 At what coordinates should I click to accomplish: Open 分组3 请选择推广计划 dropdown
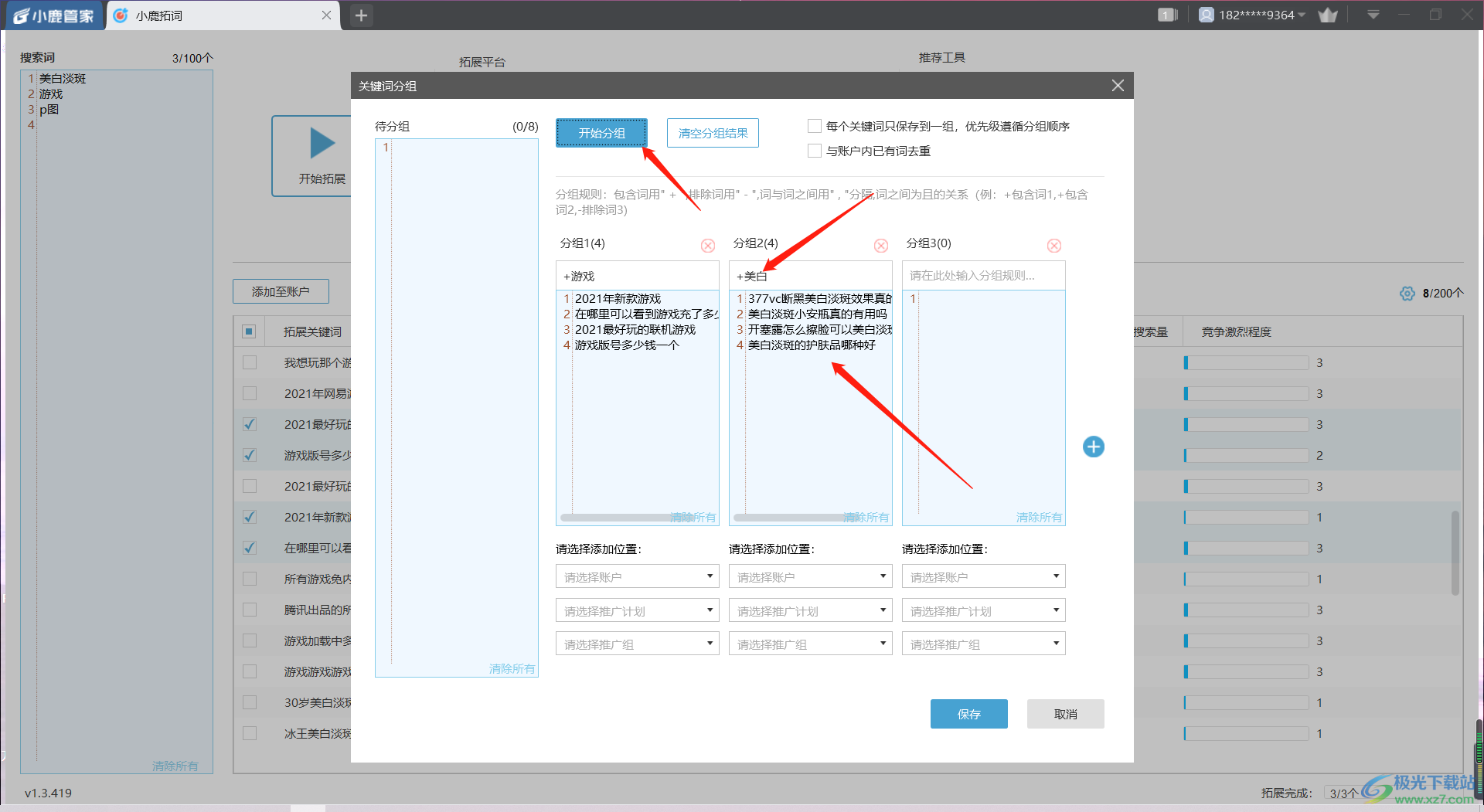pyautogui.click(x=983, y=610)
